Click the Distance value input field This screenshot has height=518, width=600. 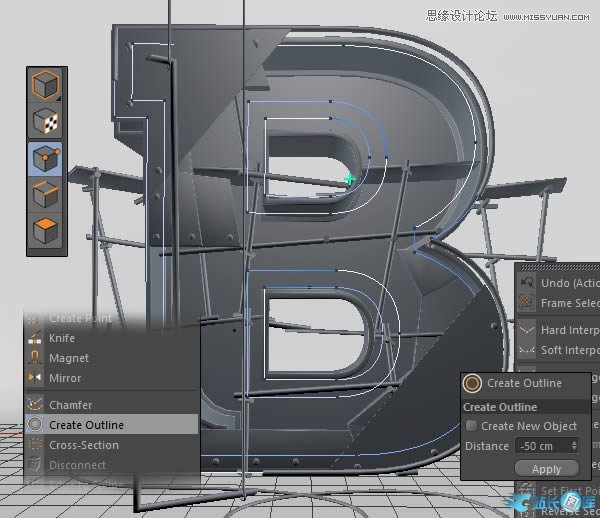(540, 446)
